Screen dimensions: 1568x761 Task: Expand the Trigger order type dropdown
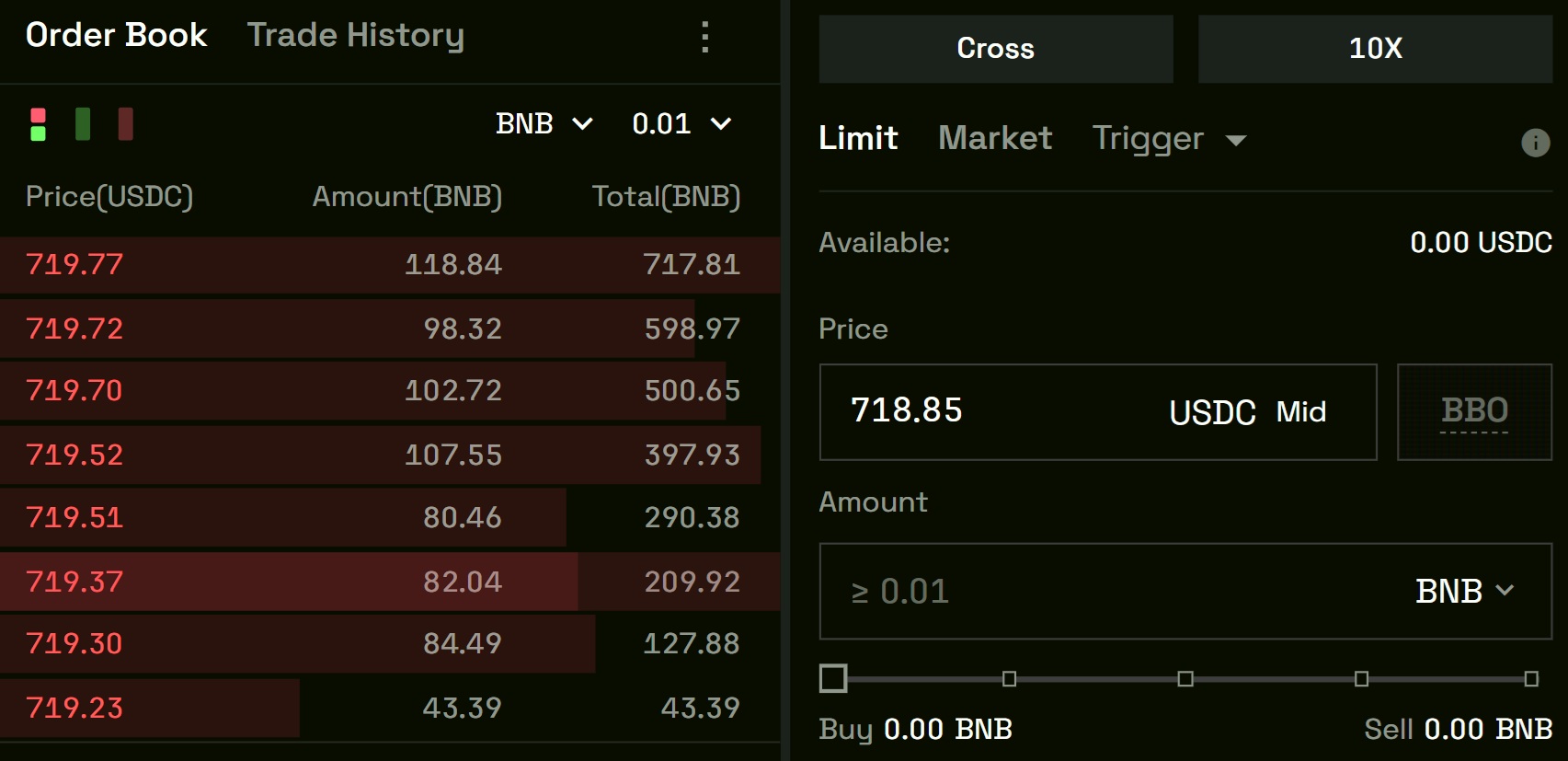pyautogui.click(x=1169, y=138)
